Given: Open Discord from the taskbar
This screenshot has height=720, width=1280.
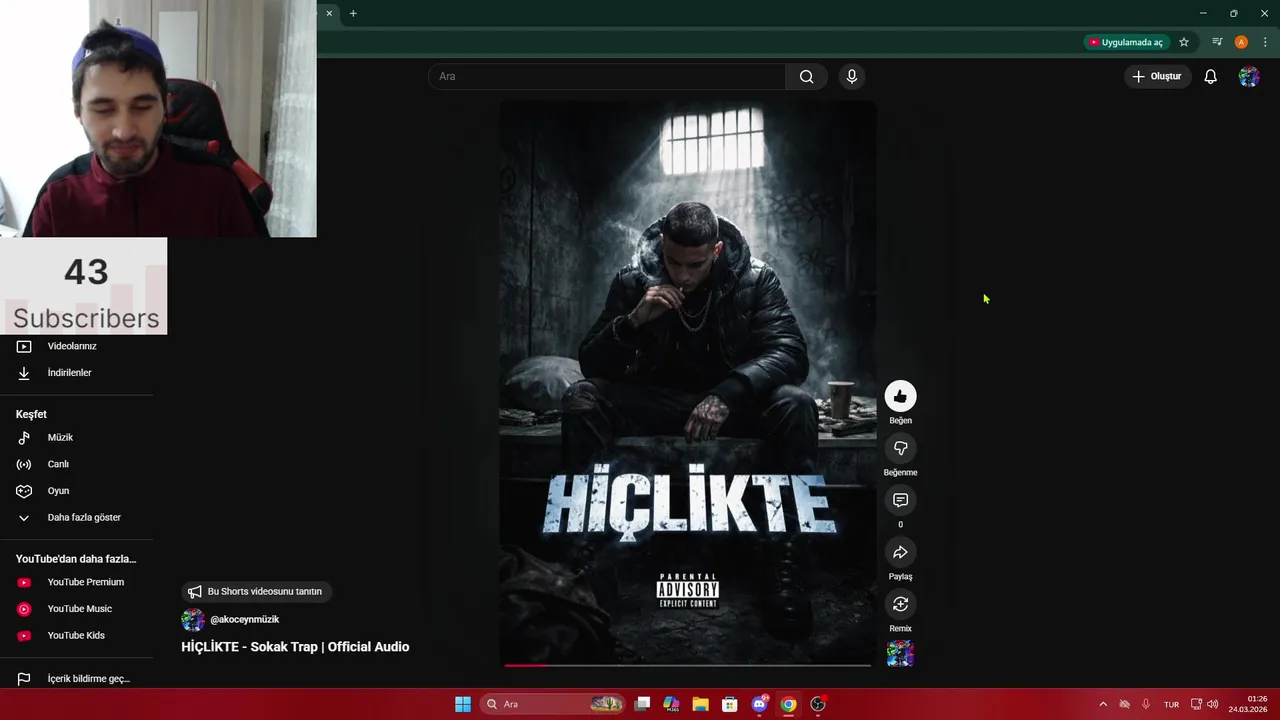Looking at the screenshot, I should (759, 704).
